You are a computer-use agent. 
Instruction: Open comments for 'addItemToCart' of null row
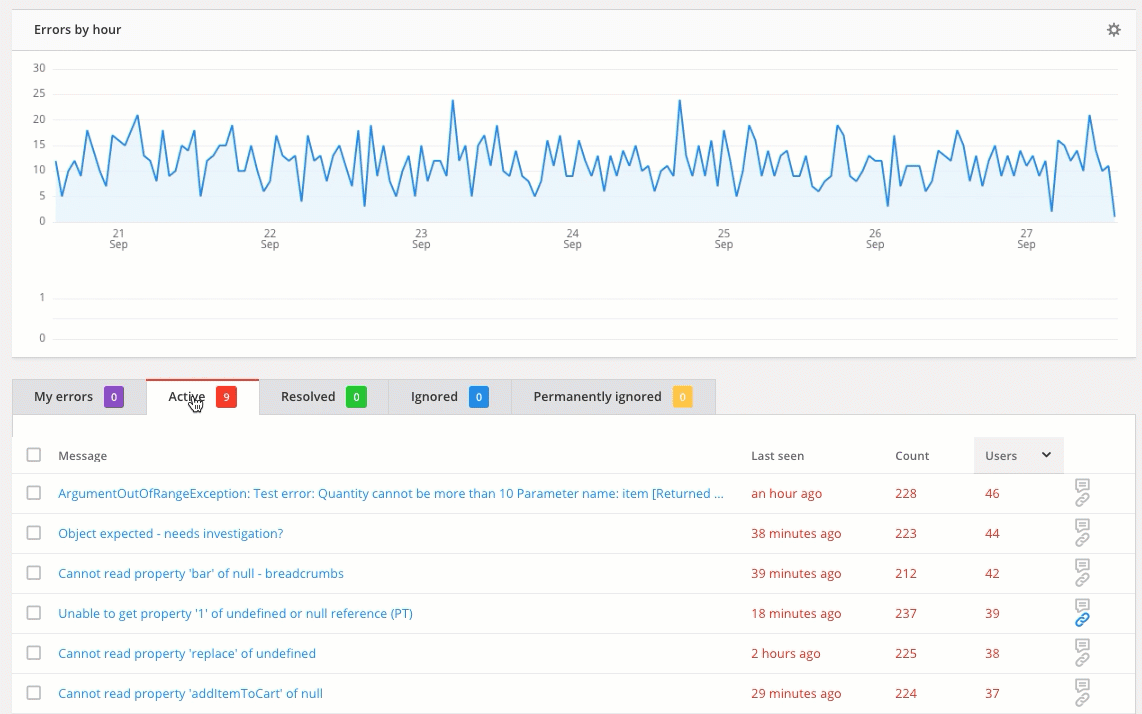pyautogui.click(x=1082, y=686)
